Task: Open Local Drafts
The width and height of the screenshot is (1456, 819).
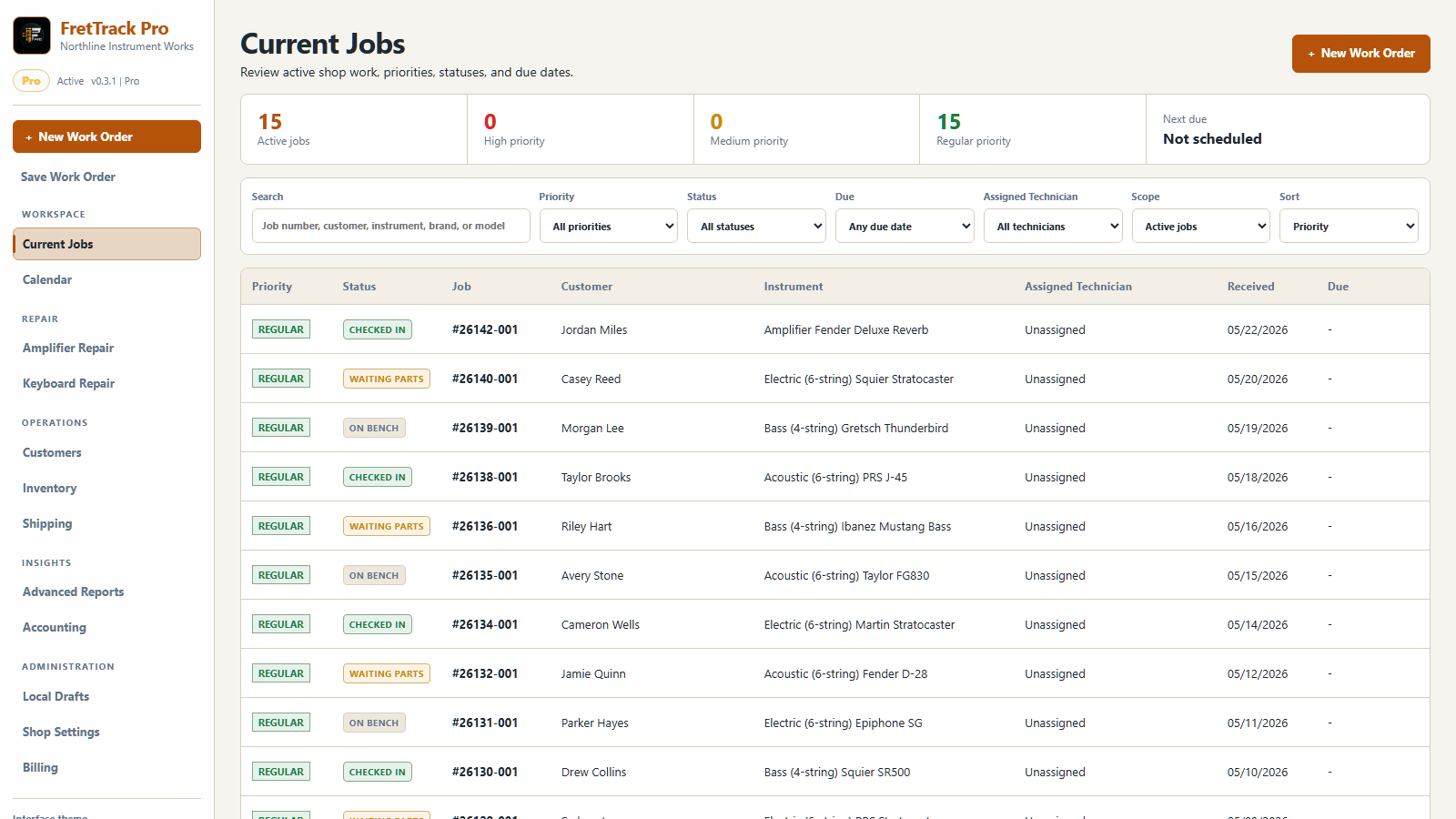Action: tap(56, 696)
